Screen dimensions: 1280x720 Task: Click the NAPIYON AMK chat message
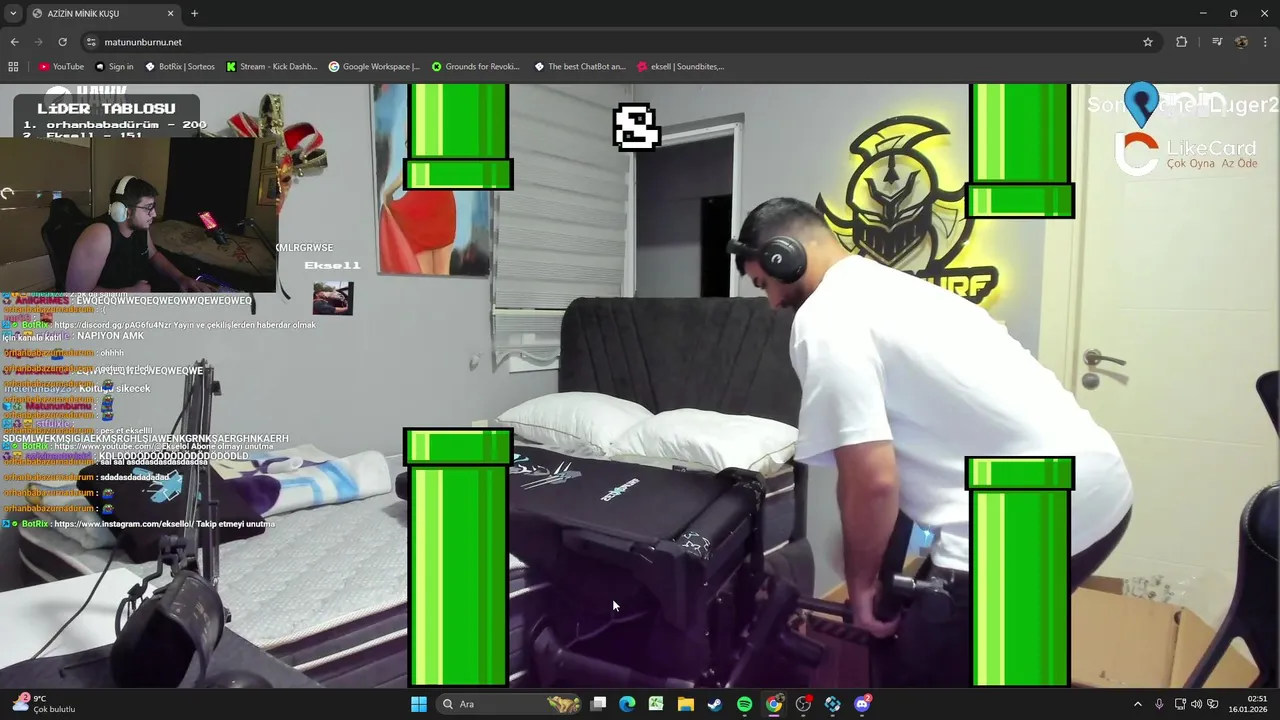110,336
